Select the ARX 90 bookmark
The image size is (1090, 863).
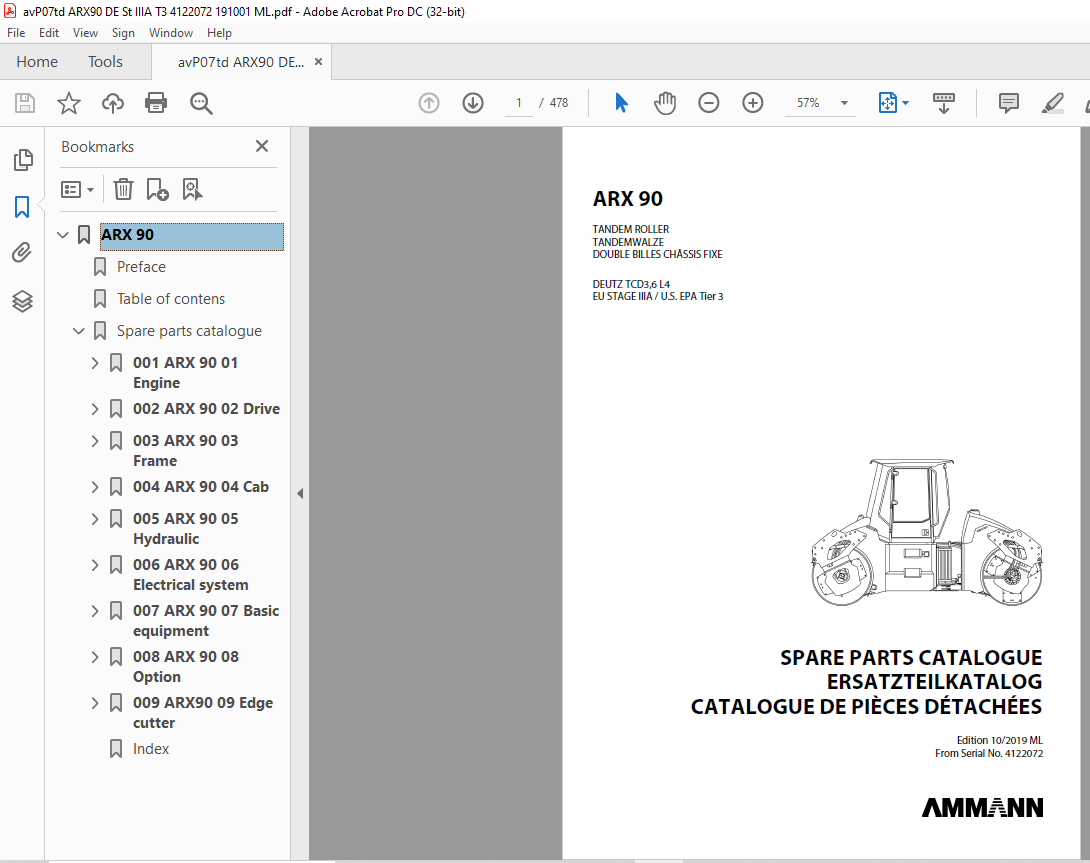tap(192, 235)
